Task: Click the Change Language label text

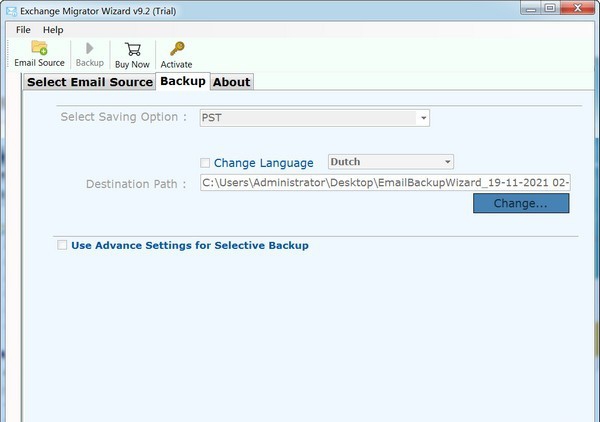Action: pos(264,163)
